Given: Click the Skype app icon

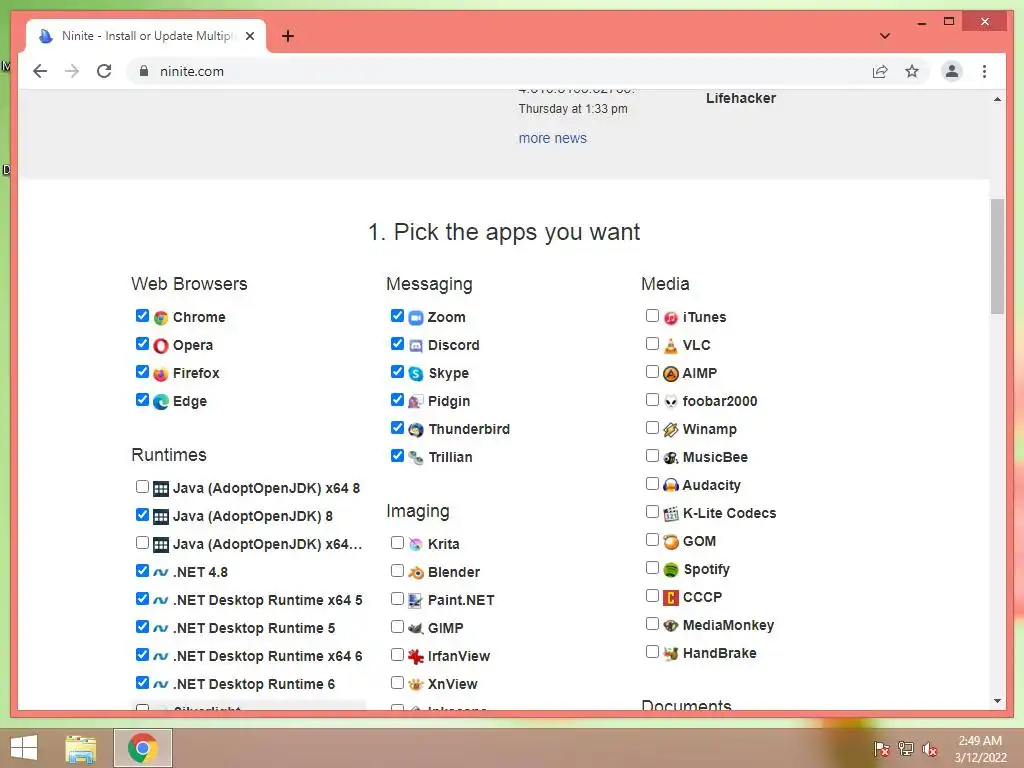Looking at the screenshot, I should [x=416, y=374].
